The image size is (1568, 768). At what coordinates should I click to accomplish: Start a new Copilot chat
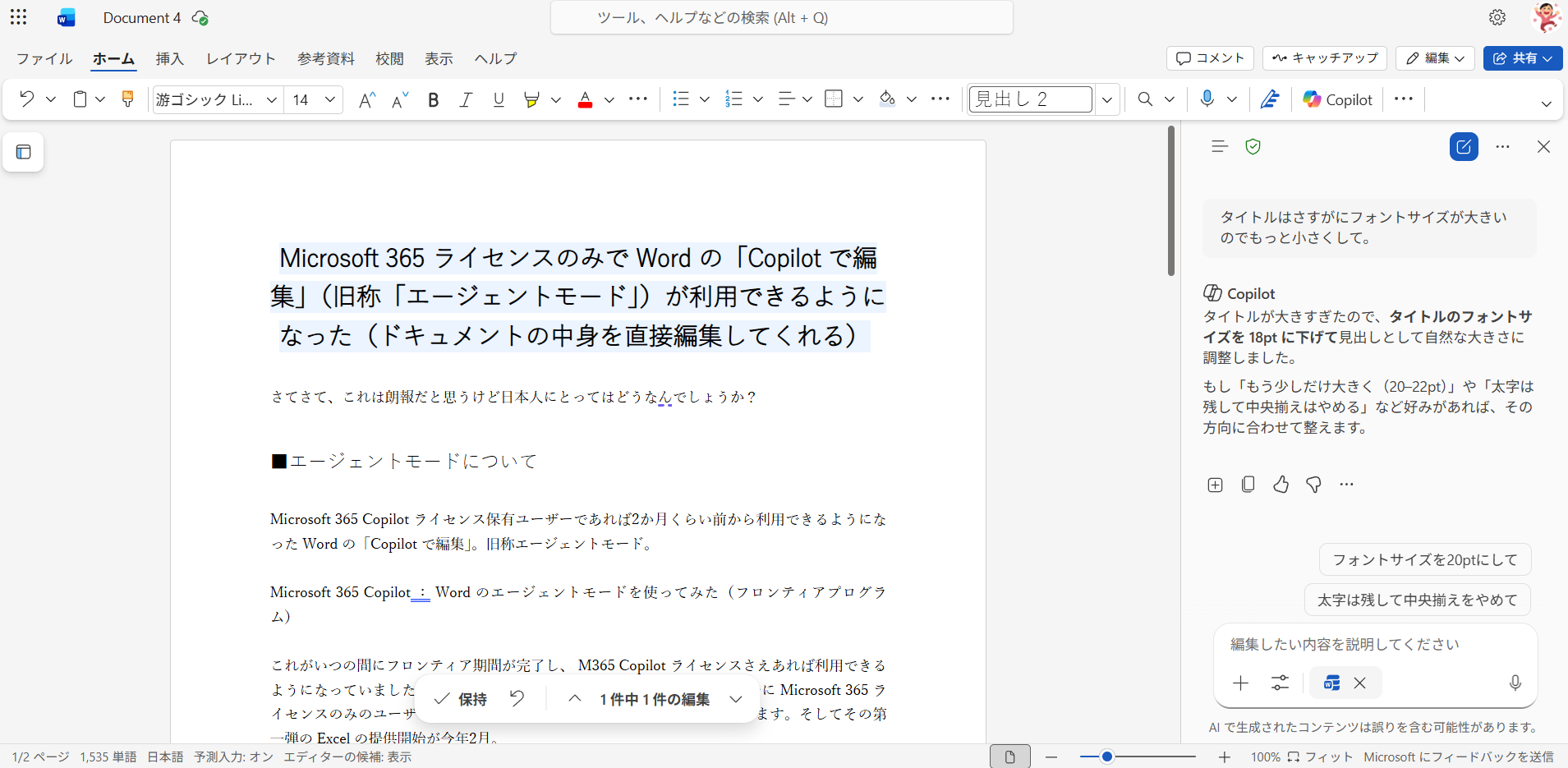click(x=1464, y=147)
